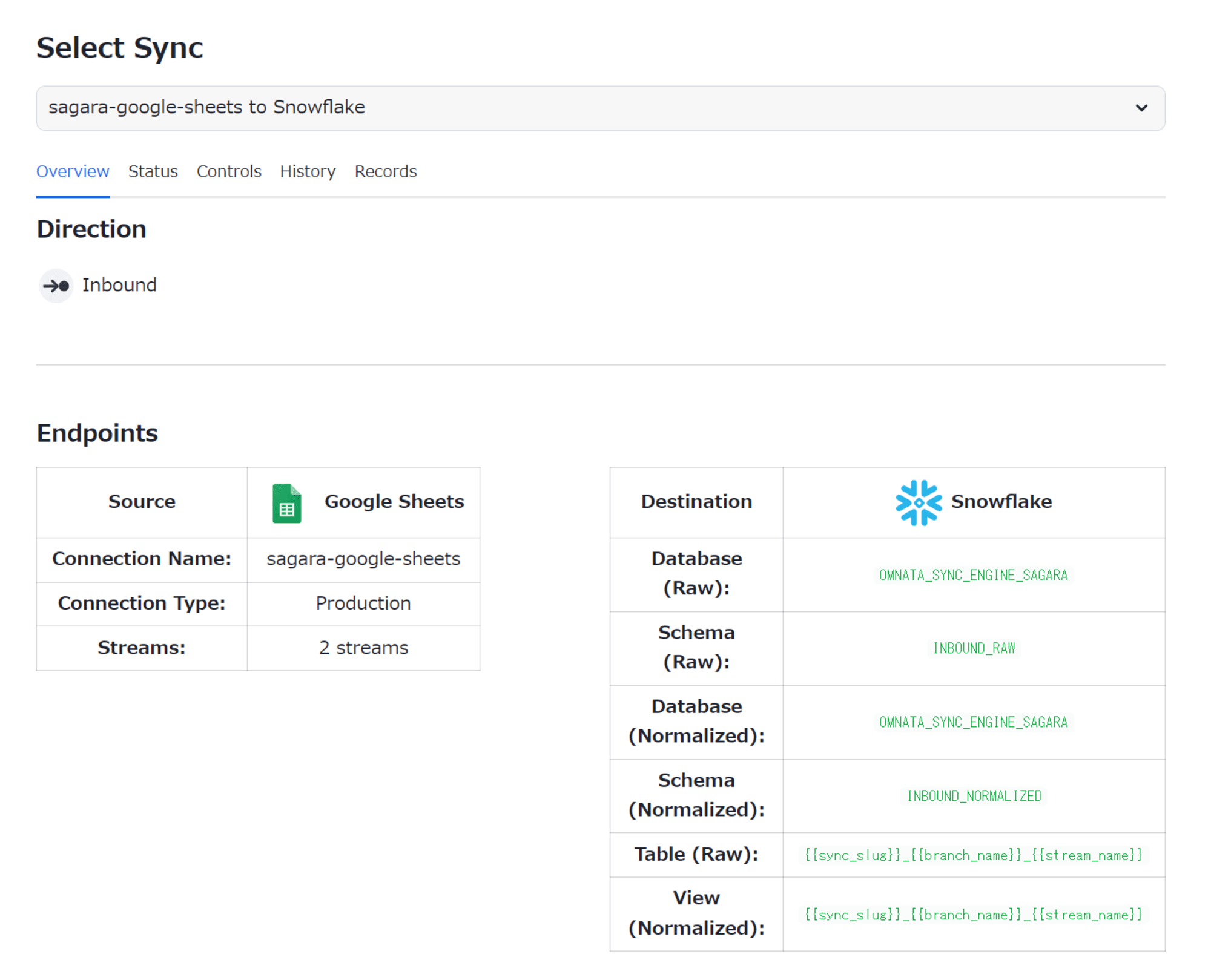Open the Controls tab
1211x980 pixels.
[x=229, y=171]
